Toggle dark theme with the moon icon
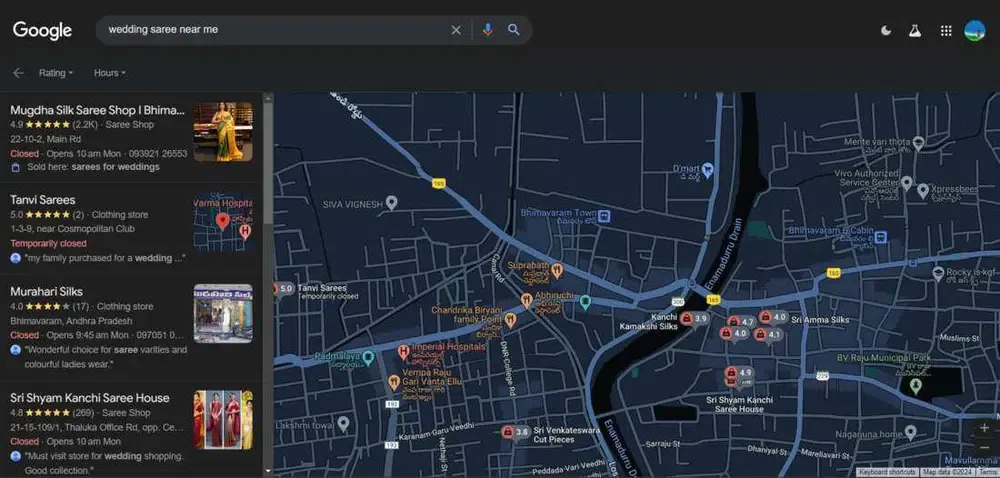The height and width of the screenshot is (478, 1000). [x=886, y=31]
